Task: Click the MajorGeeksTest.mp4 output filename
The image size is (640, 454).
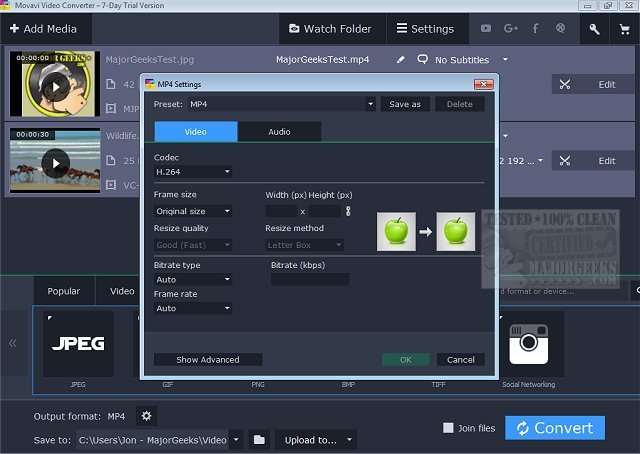Action: click(322, 60)
